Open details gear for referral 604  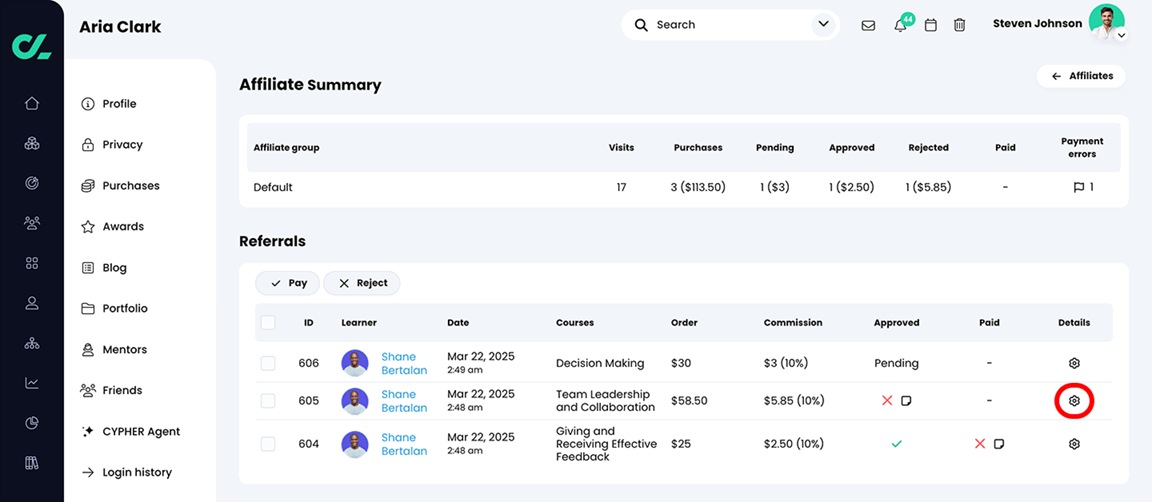tap(1073, 444)
